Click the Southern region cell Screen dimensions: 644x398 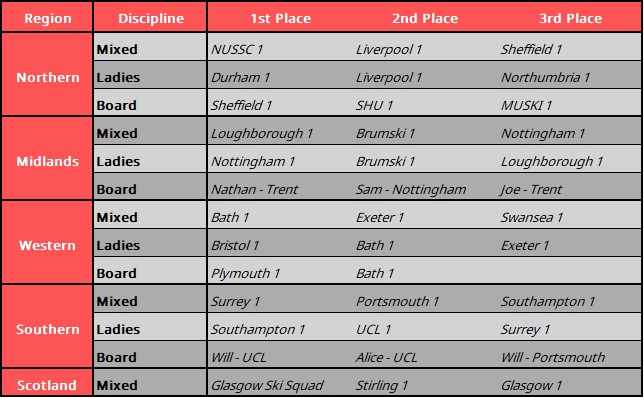[47, 329]
